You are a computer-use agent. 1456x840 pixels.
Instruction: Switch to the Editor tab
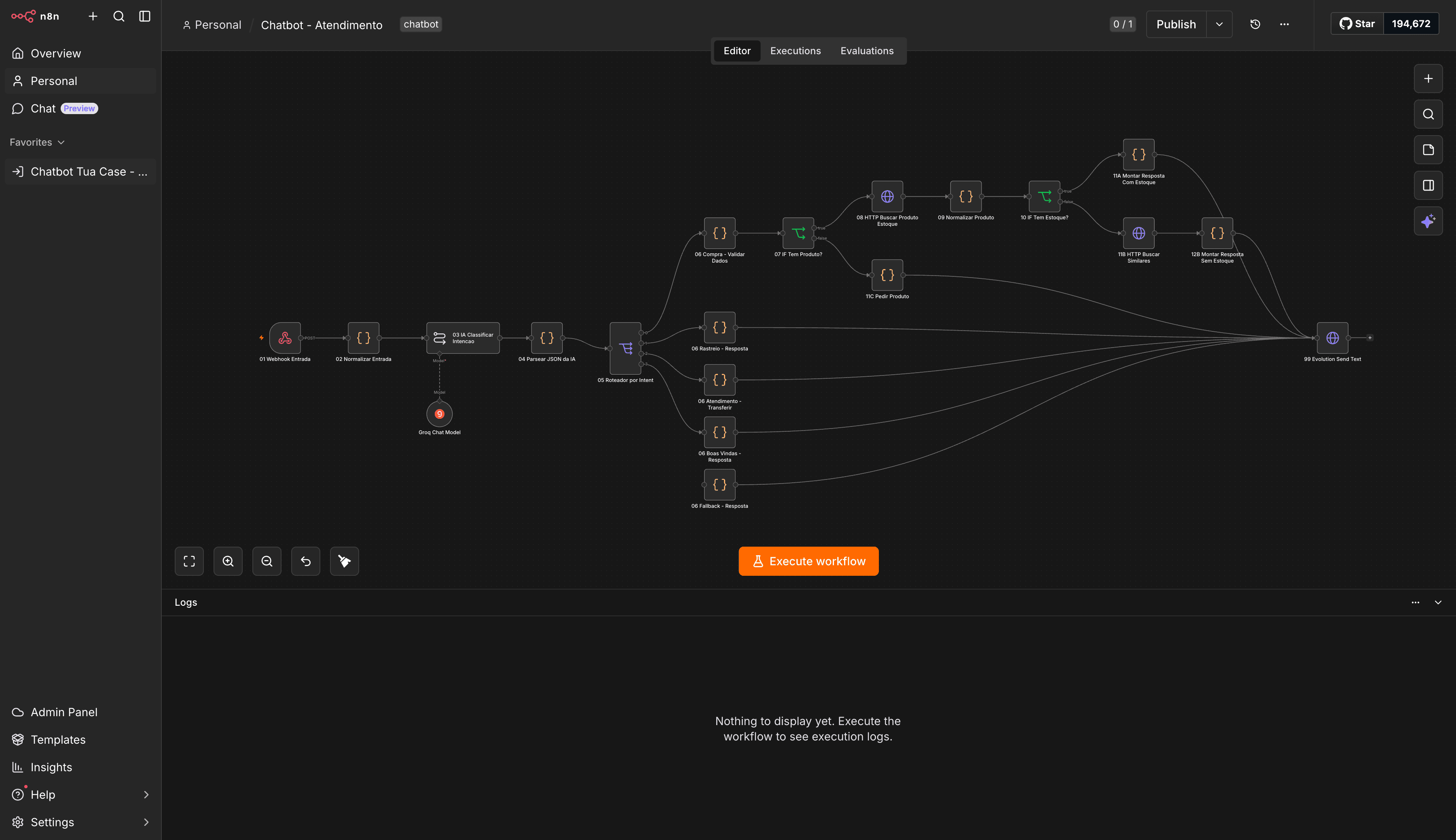pyautogui.click(x=737, y=51)
